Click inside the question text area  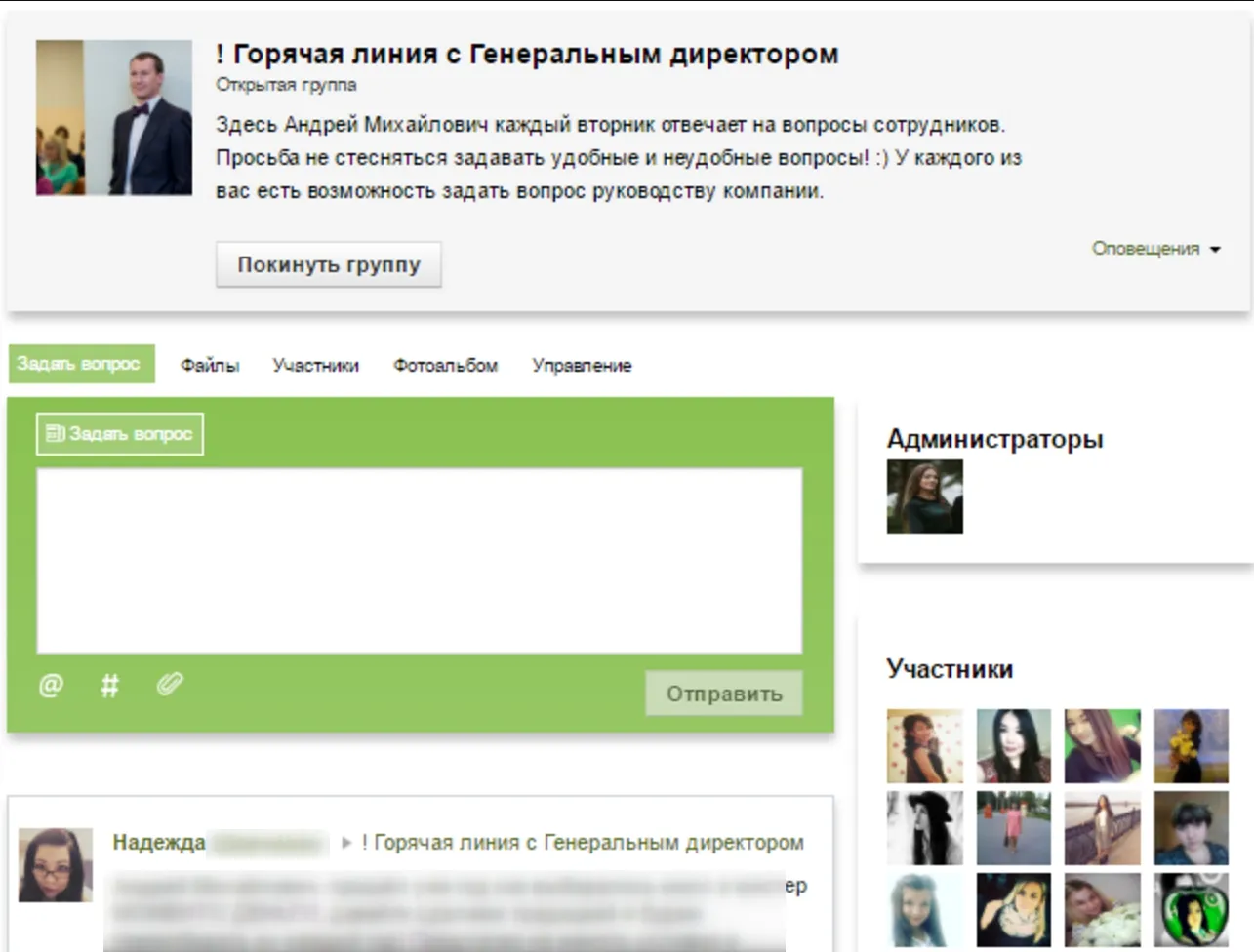(x=420, y=561)
